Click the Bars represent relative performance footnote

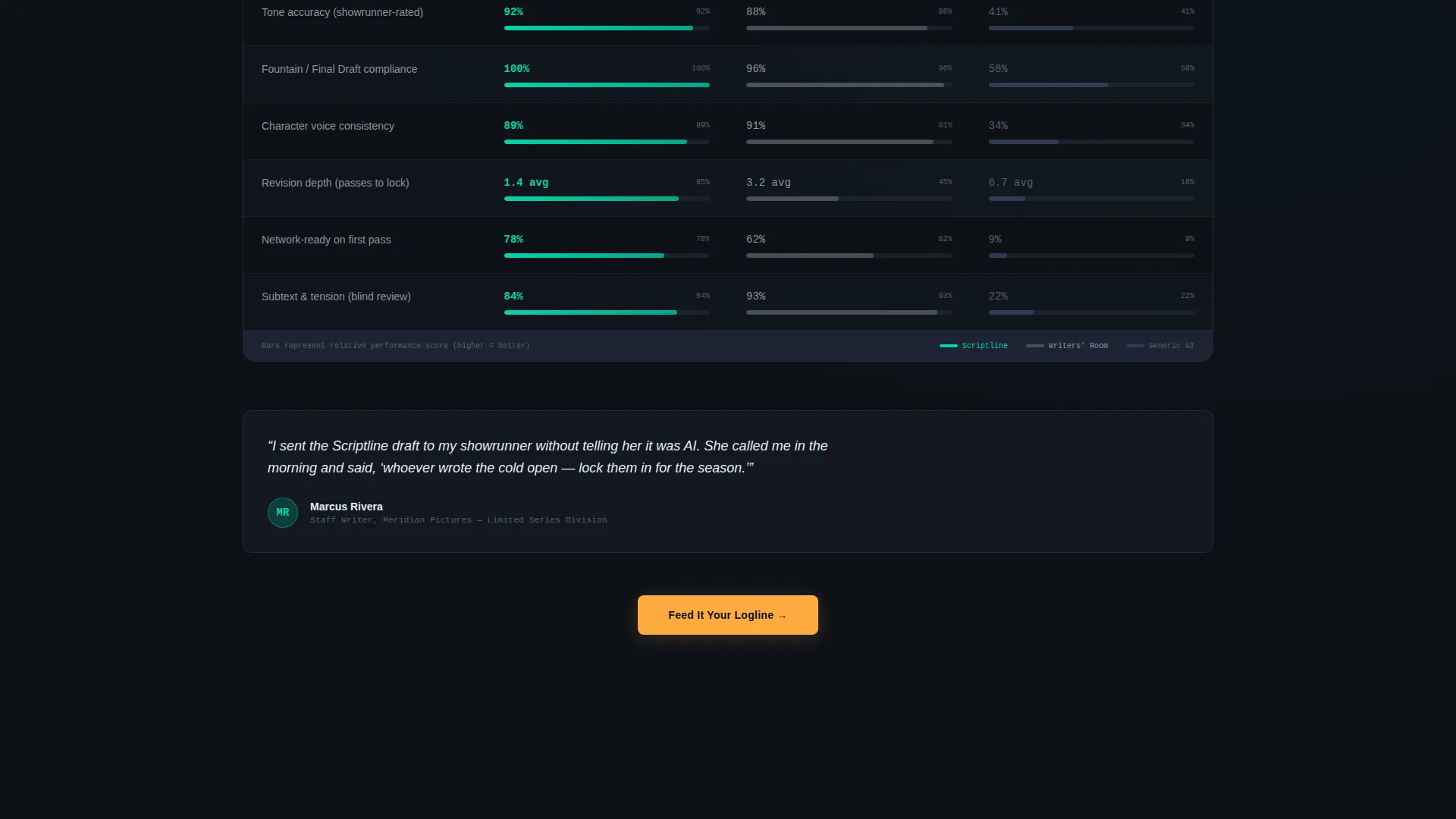396,346
